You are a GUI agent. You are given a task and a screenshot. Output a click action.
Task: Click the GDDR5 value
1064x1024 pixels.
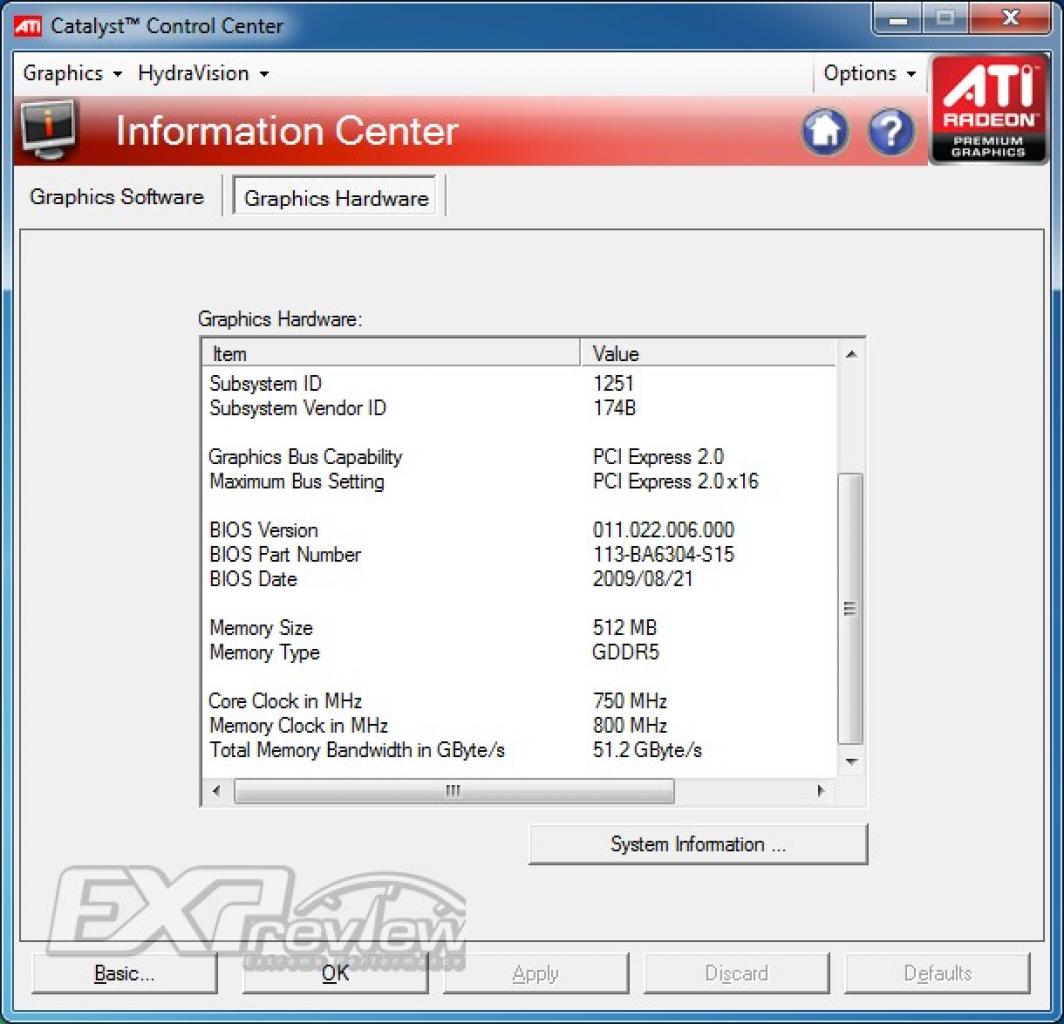(626, 652)
